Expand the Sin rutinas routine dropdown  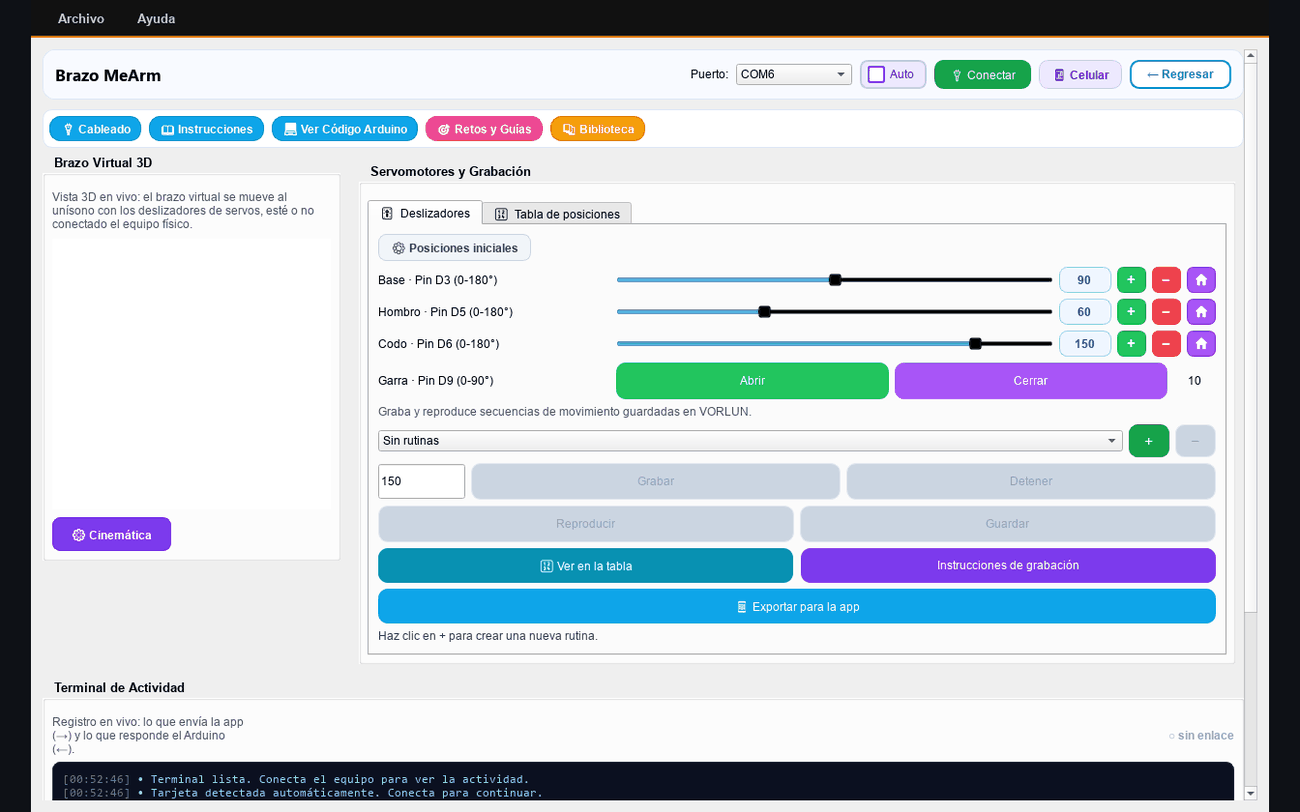[750, 441]
